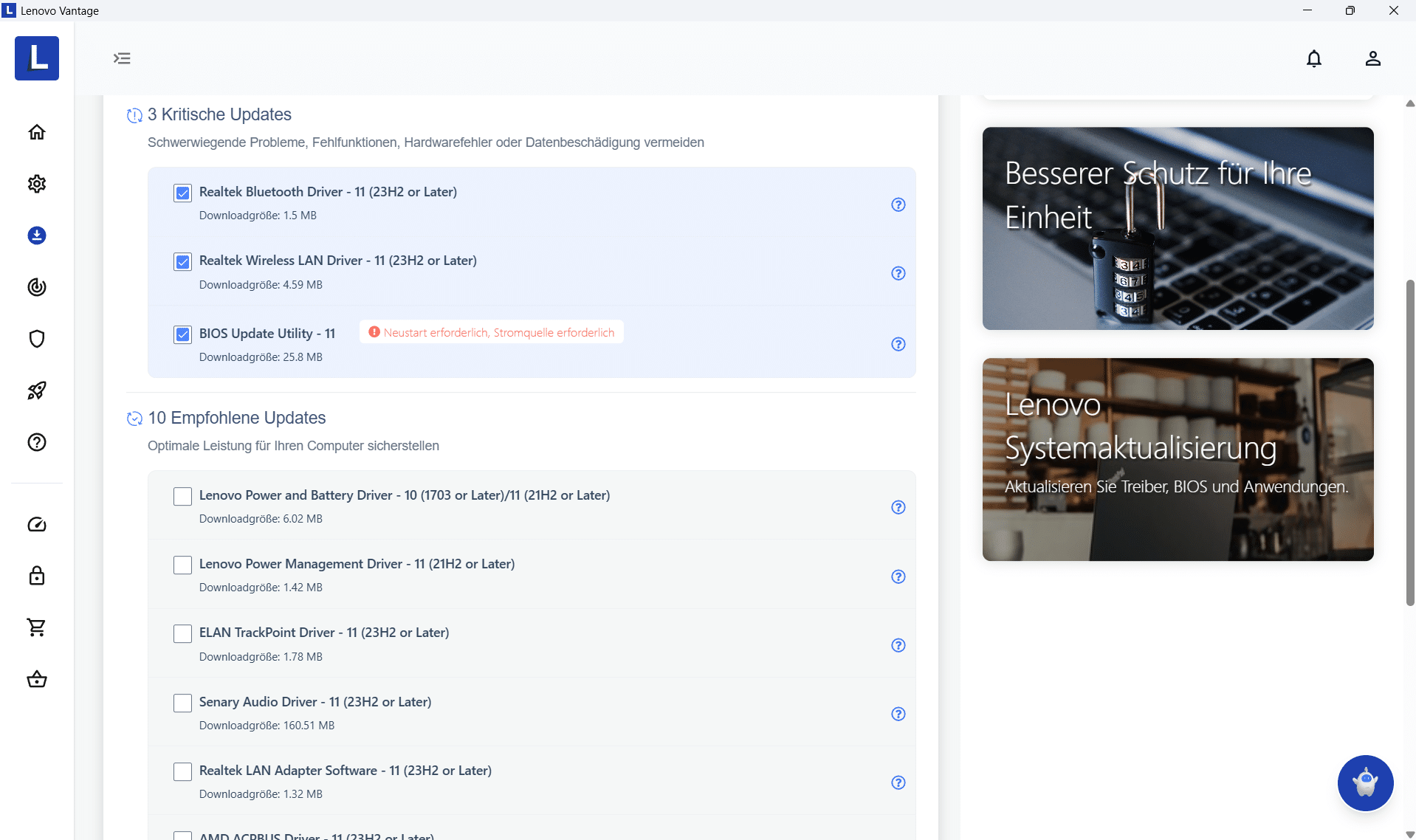Open the security shield icon
The image size is (1416, 840).
tap(37, 339)
